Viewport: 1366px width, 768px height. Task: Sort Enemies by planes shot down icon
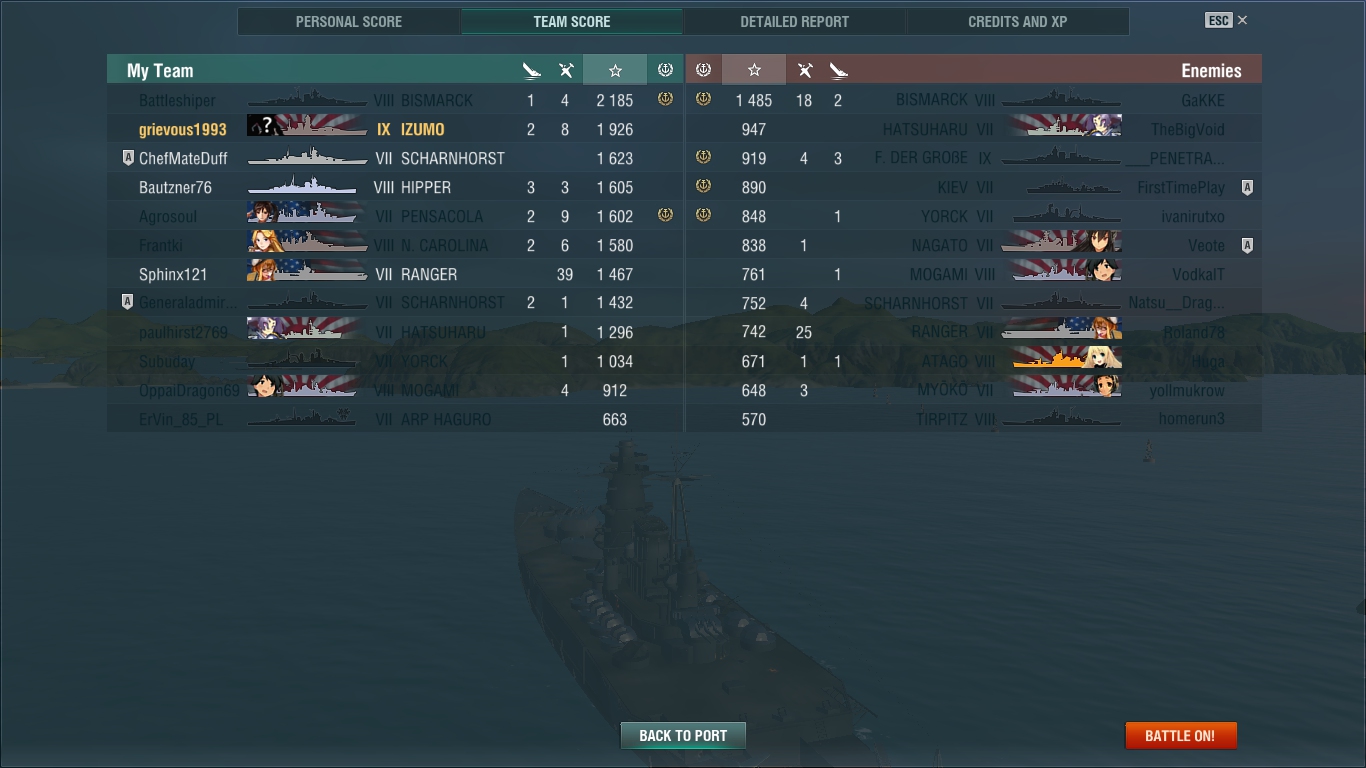(804, 70)
